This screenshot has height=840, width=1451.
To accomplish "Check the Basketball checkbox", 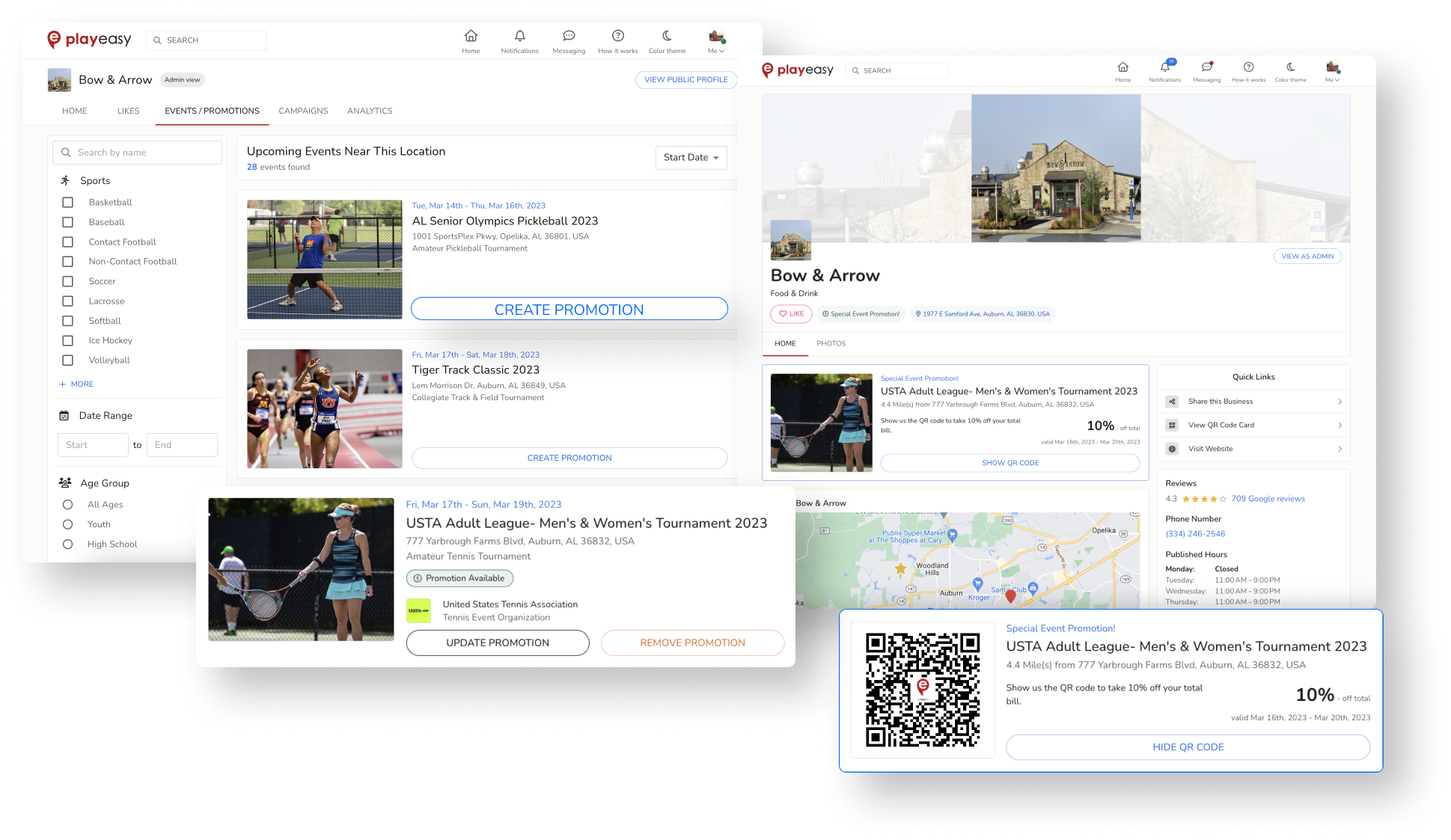I will pyautogui.click(x=68, y=203).
